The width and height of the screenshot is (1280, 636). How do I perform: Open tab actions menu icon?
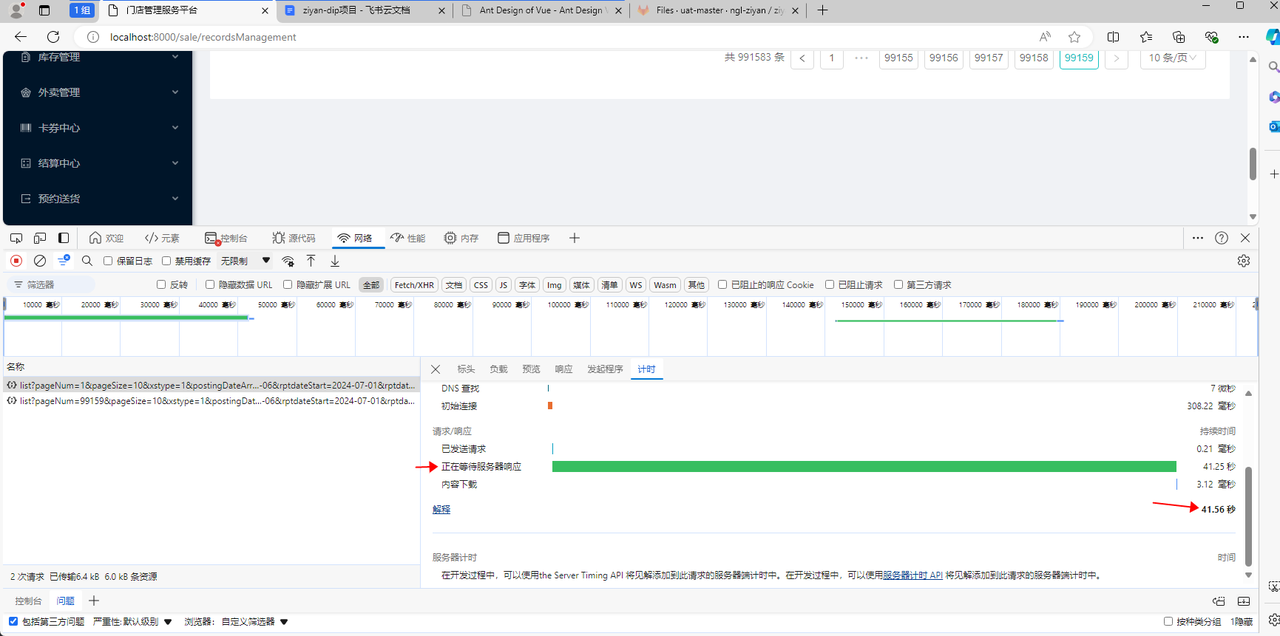pyautogui.click(x=44, y=10)
